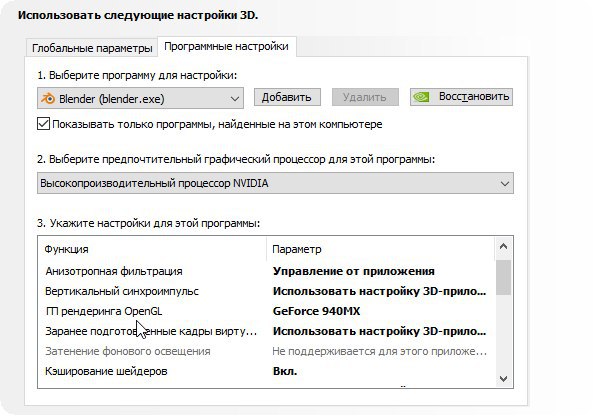Open the Blender (blender.exe) program dropdown
The width and height of the screenshot is (594, 416).
click(140, 99)
